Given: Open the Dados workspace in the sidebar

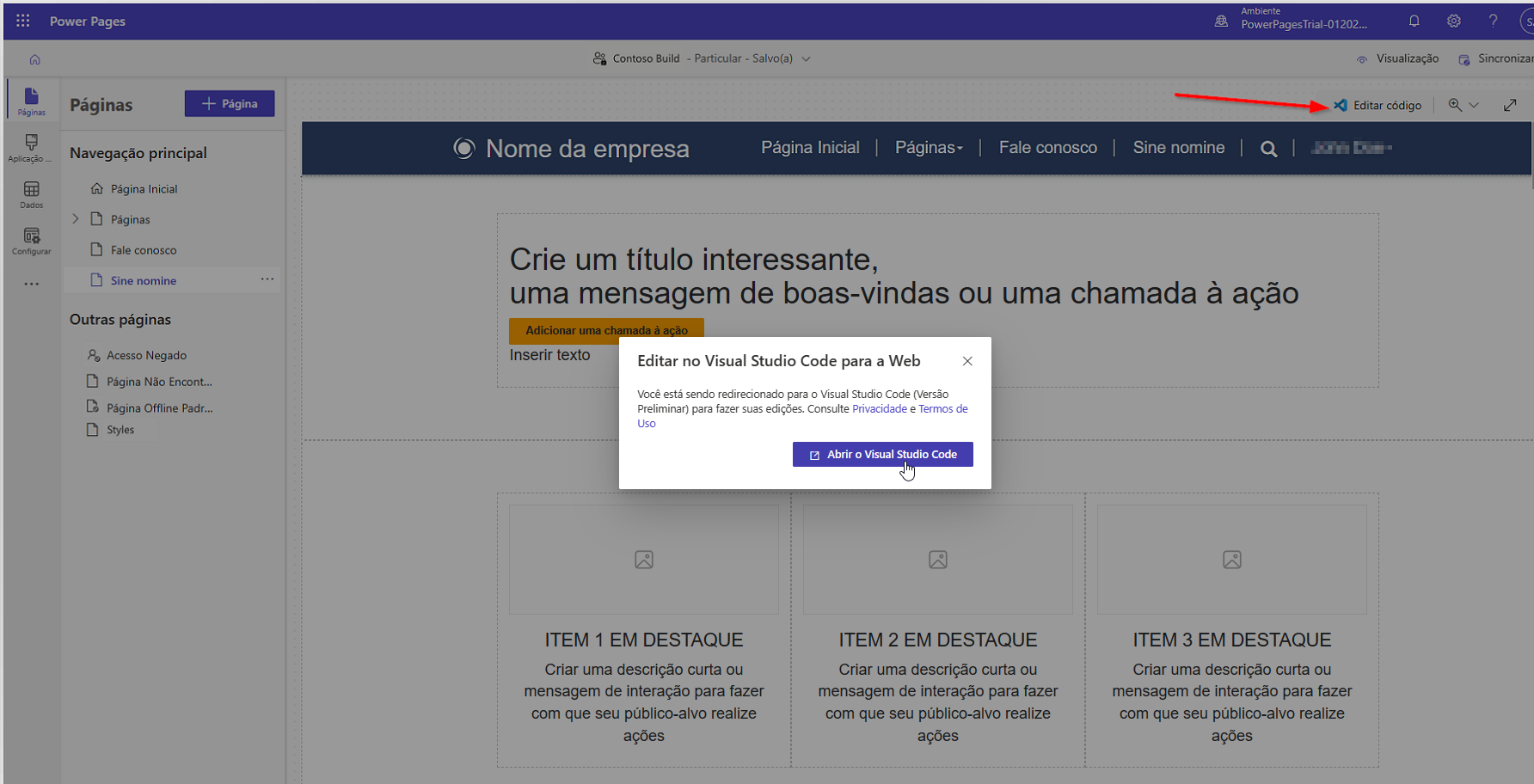Looking at the screenshot, I should [x=32, y=195].
